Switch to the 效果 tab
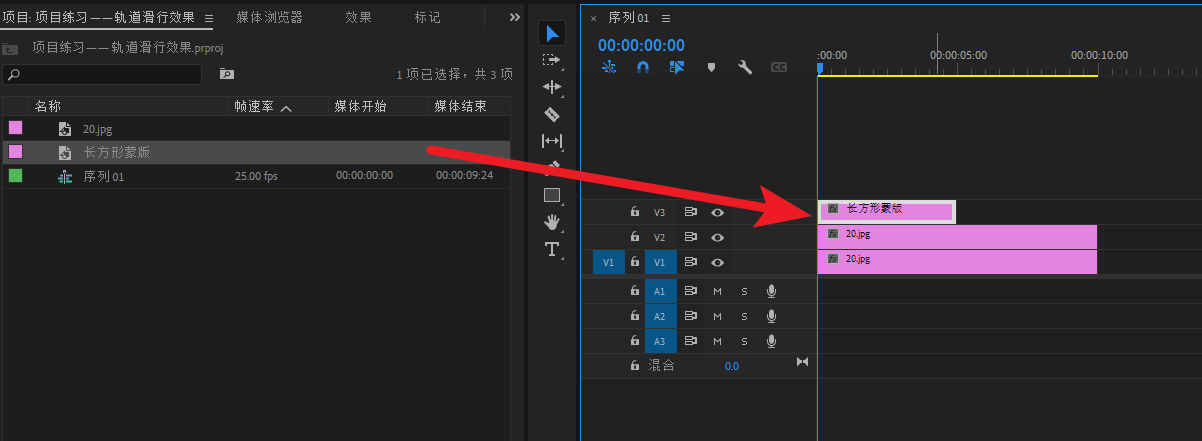 click(x=358, y=18)
